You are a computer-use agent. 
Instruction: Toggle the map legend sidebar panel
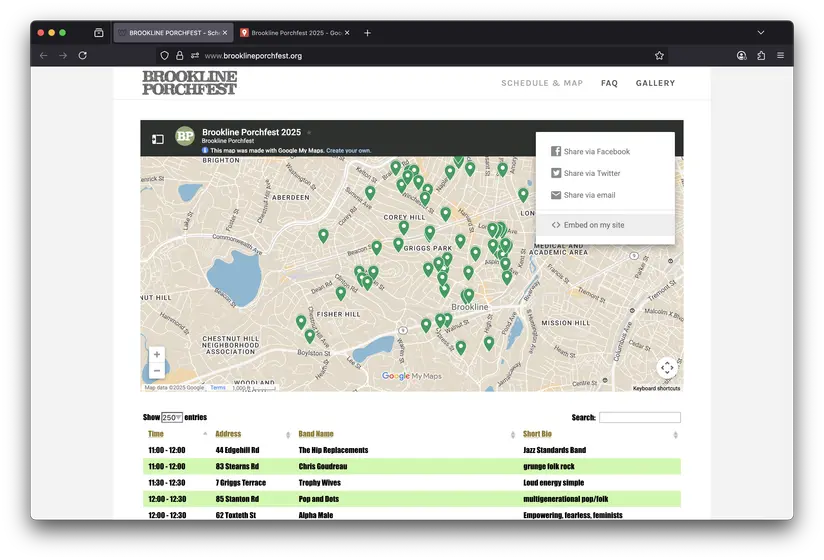pos(158,139)
